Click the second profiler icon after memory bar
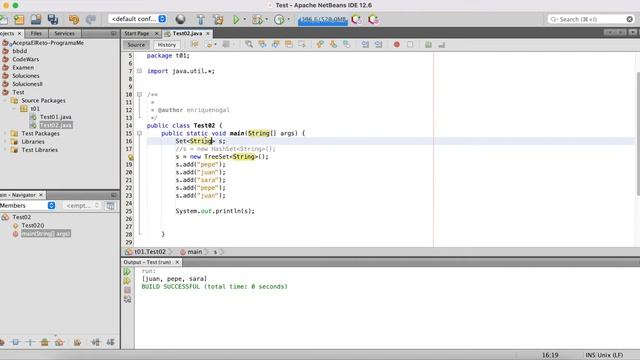The width and height of the screenshot is (640, 360). [x=373, y=19]
